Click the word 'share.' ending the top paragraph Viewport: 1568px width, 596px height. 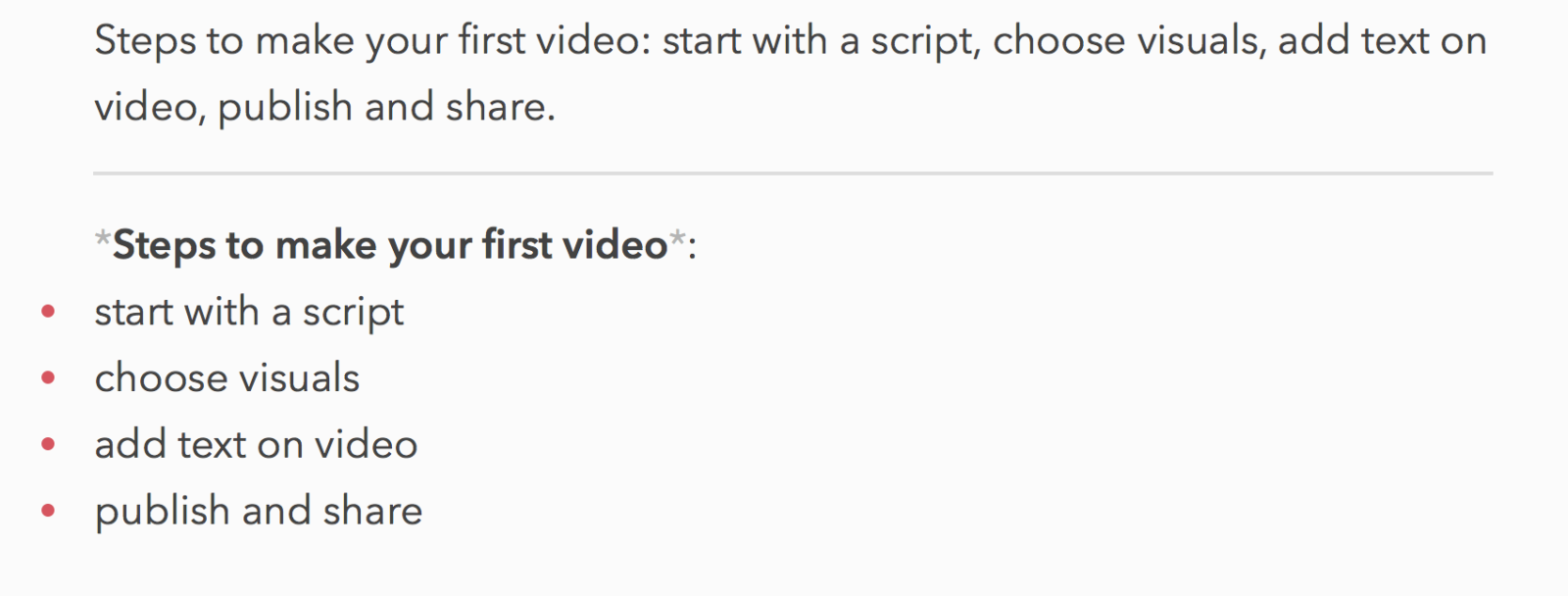[500, 107]
